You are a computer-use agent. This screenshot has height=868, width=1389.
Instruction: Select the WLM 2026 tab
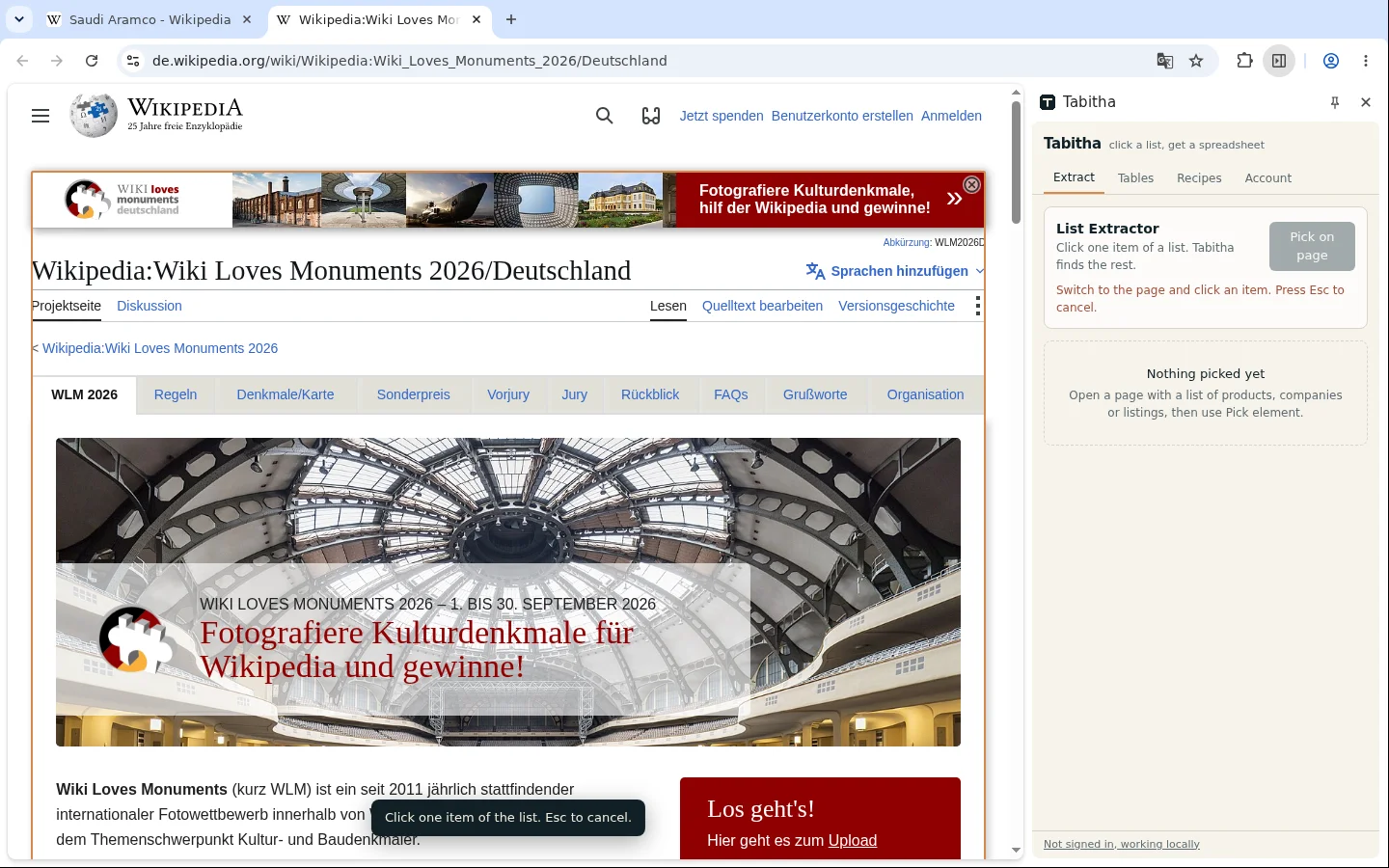[85, 394]
